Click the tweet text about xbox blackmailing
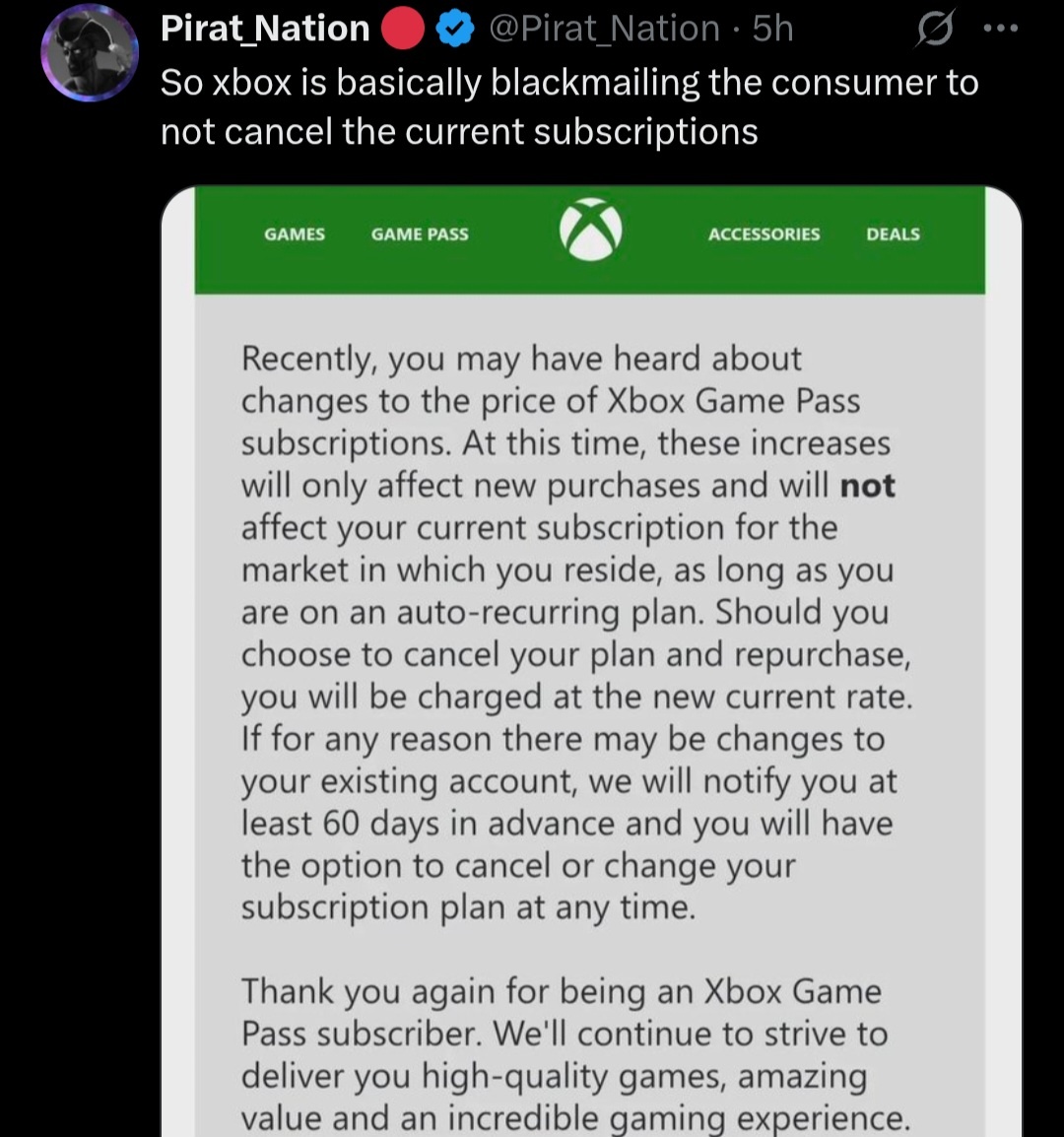The image size is (1064, 1137). pos(569,107)
